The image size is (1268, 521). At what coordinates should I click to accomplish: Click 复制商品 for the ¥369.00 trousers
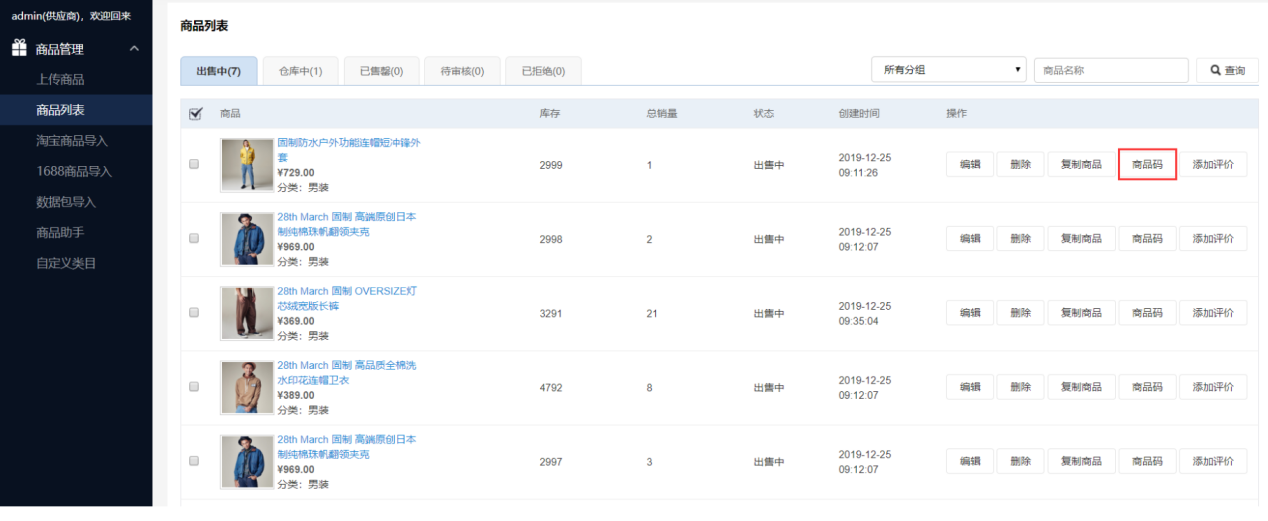(1081, 313)
